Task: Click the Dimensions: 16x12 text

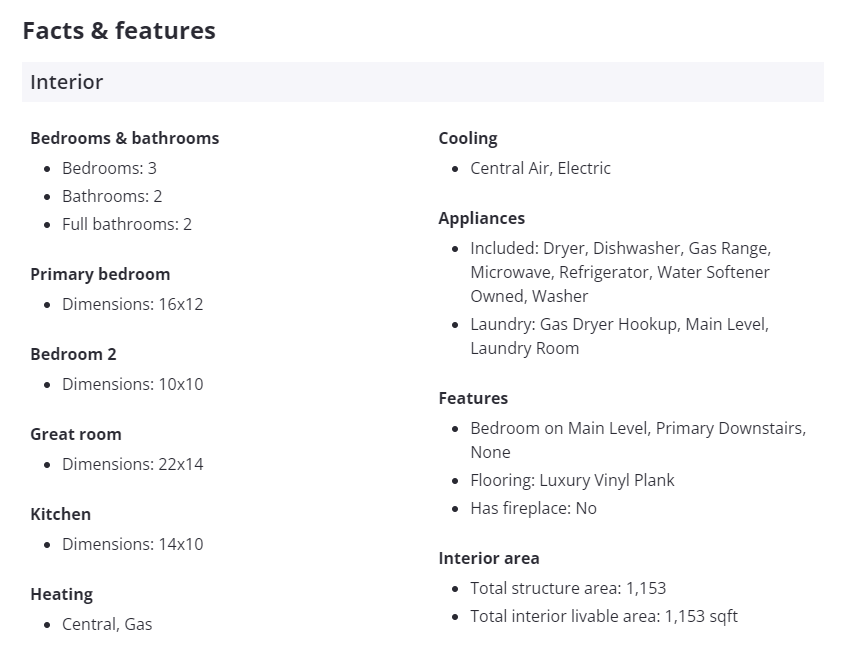Action: click(x=132, y=304)
